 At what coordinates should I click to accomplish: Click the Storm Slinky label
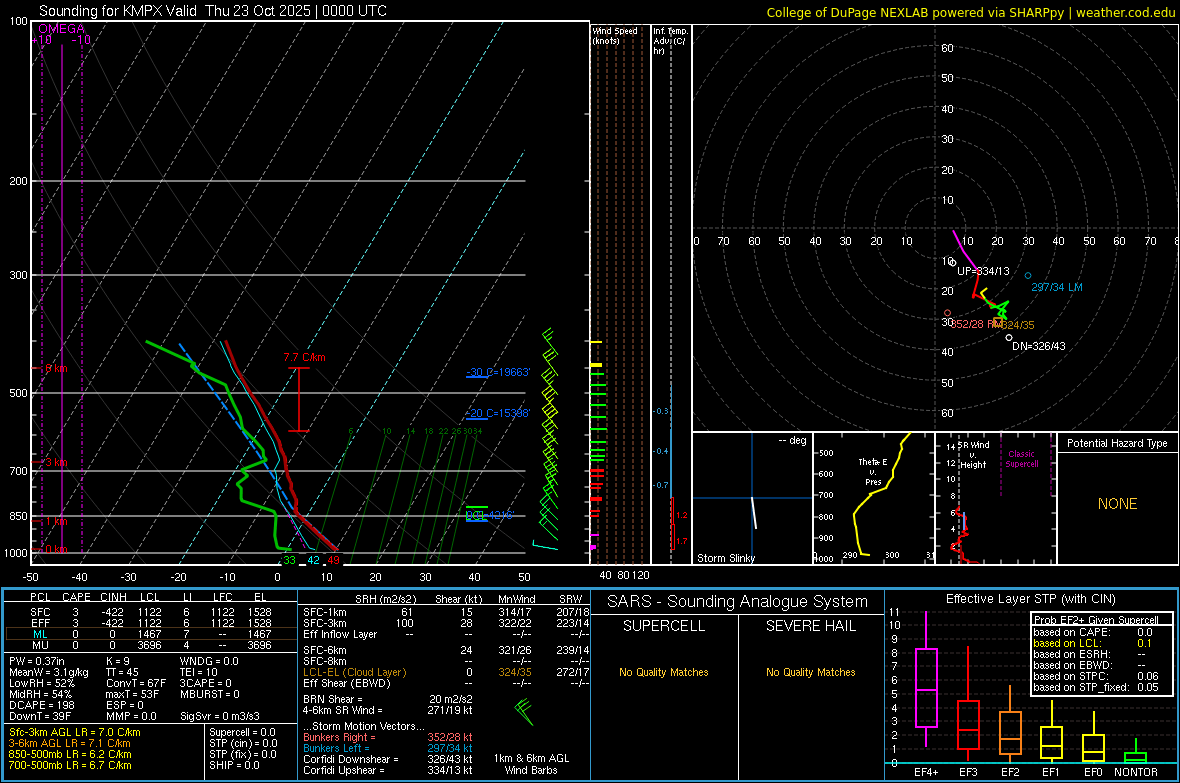(x=725, y=558)
